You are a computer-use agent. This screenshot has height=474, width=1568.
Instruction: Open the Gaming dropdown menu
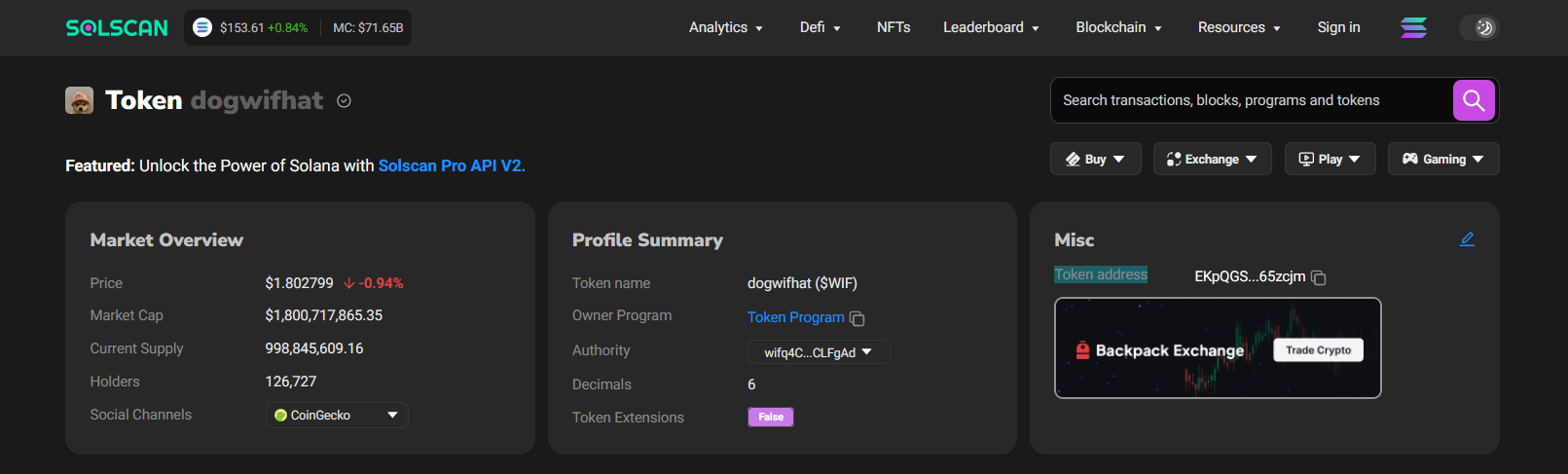click(1443, 159)
